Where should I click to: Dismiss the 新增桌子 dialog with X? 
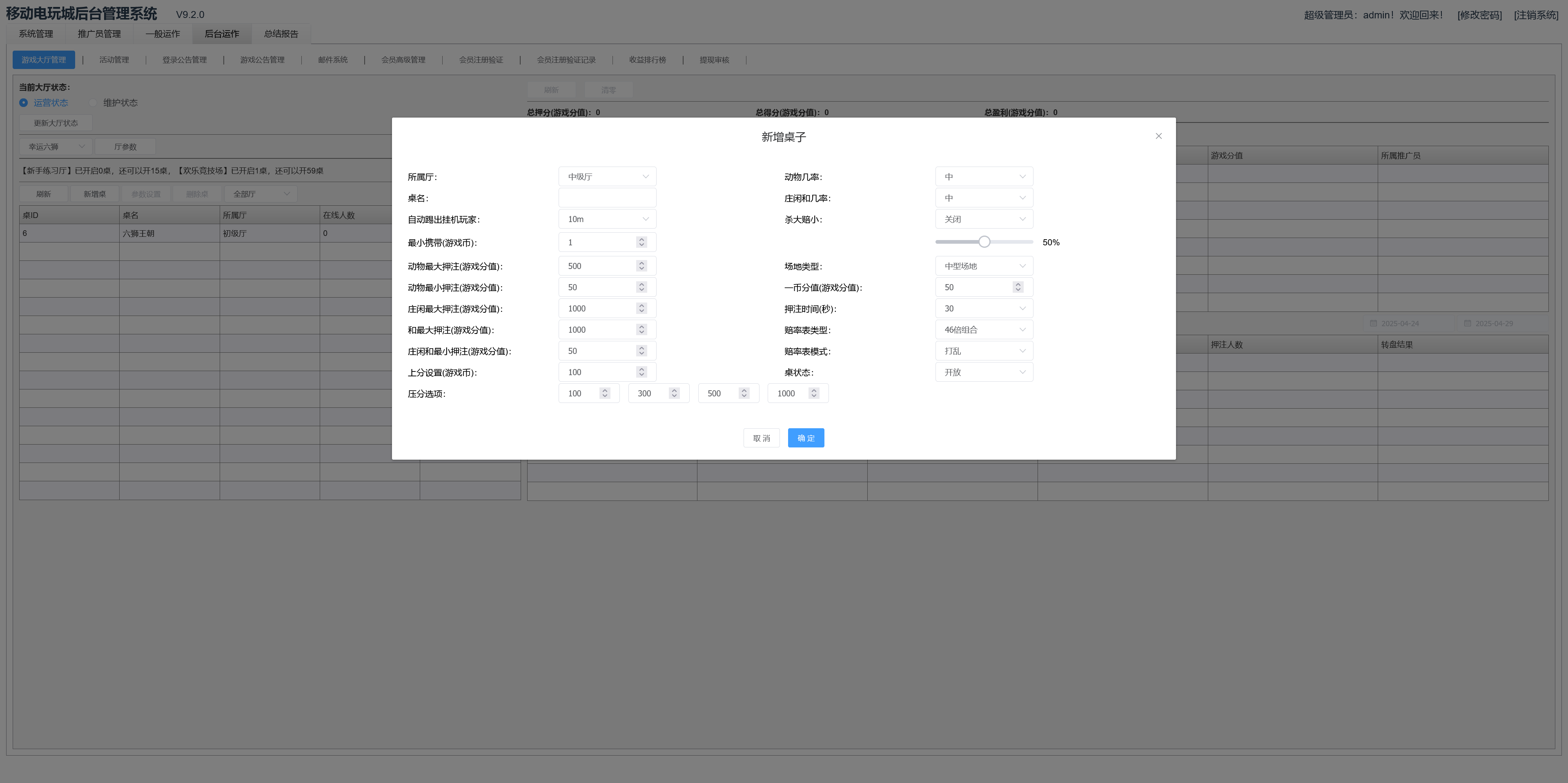[x=1159, y=136]
